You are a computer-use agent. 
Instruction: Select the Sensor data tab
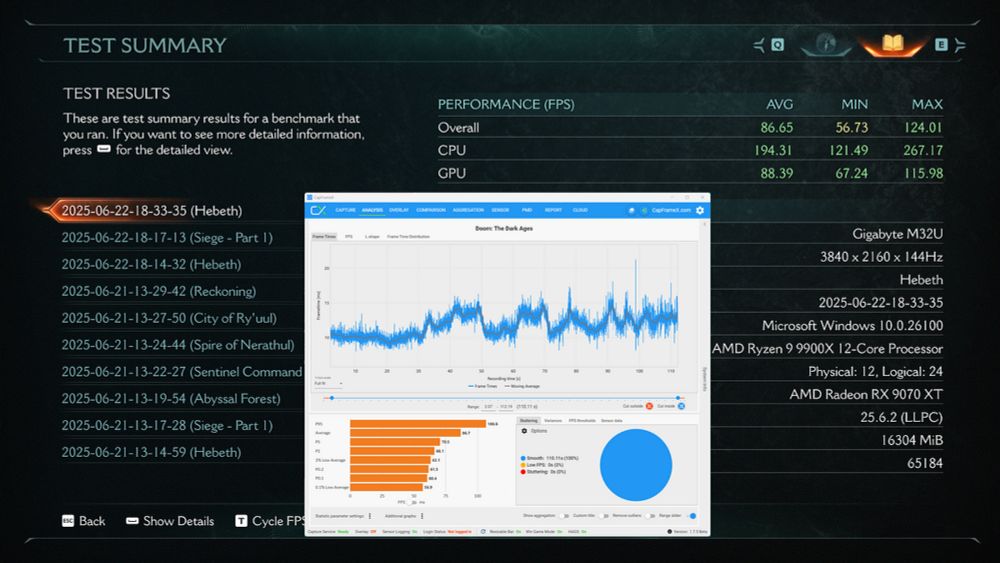coord(612,421)
